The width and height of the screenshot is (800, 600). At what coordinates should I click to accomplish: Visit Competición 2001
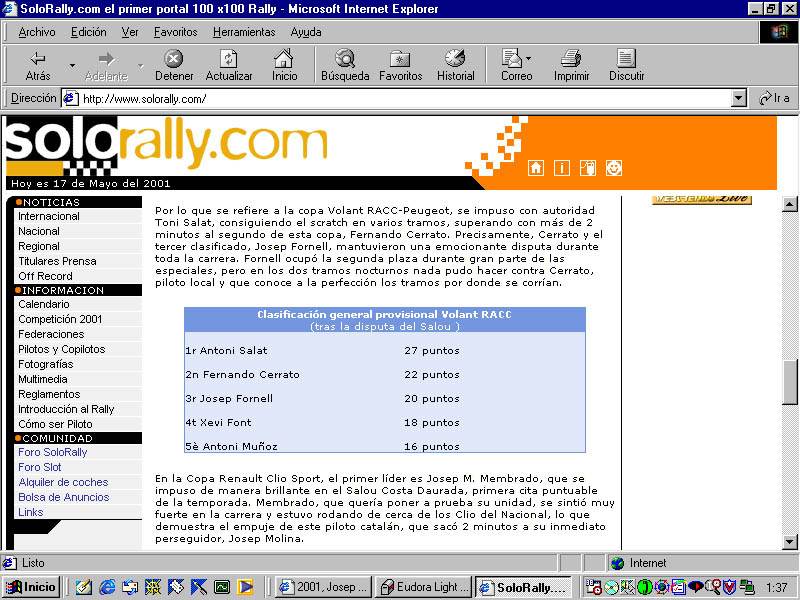pyautogui.click(x=60, y=319)
